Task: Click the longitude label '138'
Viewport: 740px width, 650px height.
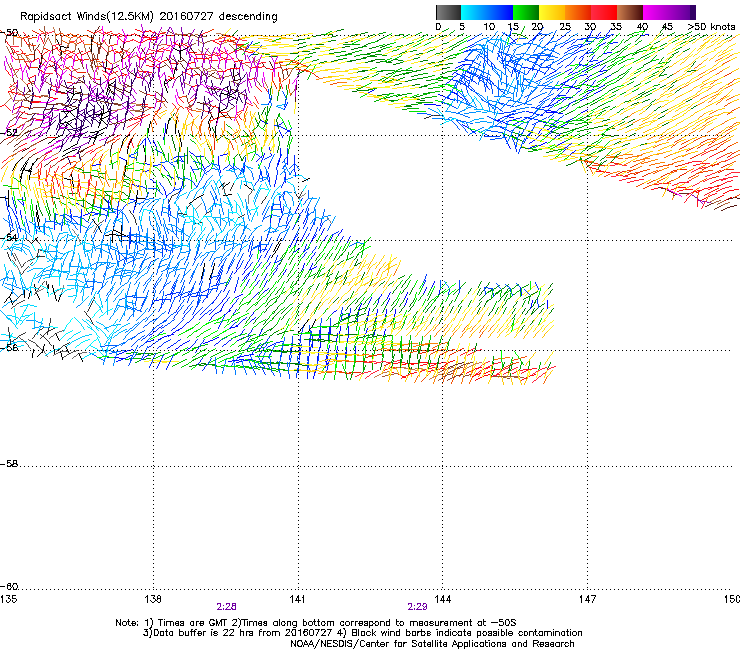Action: point(153,599)
